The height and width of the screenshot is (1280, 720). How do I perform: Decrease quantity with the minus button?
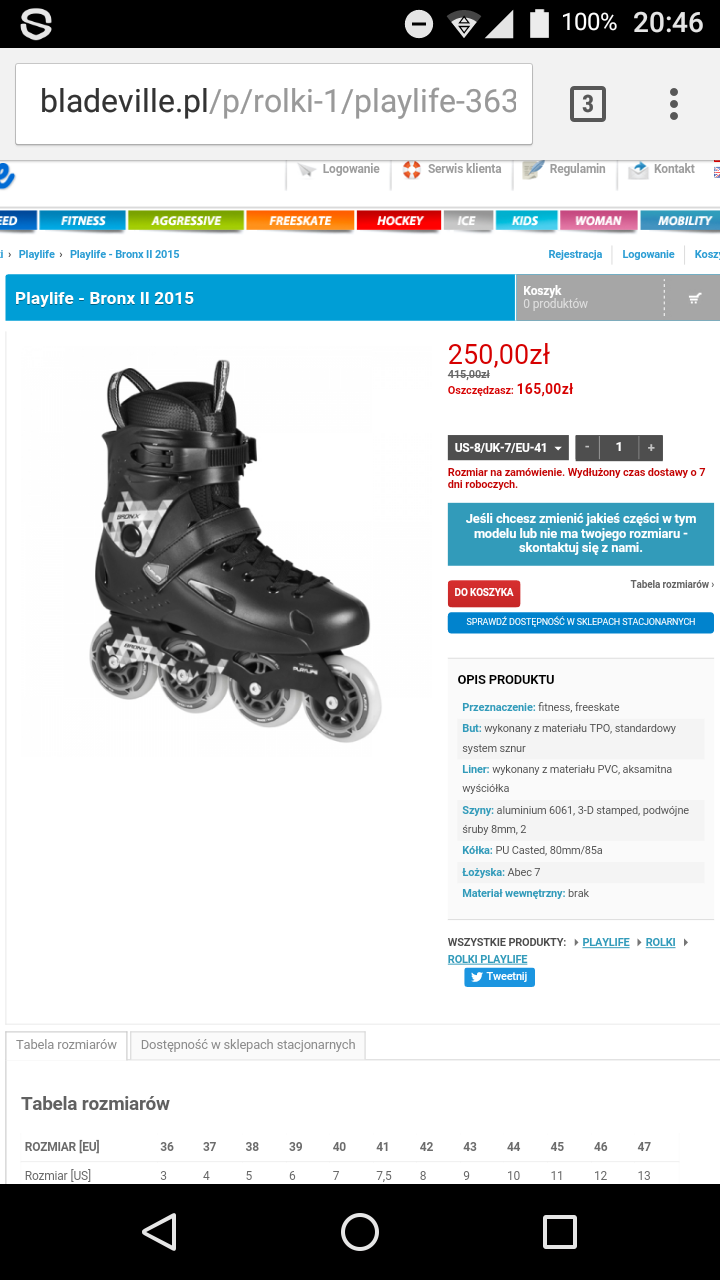coord(587,448)
